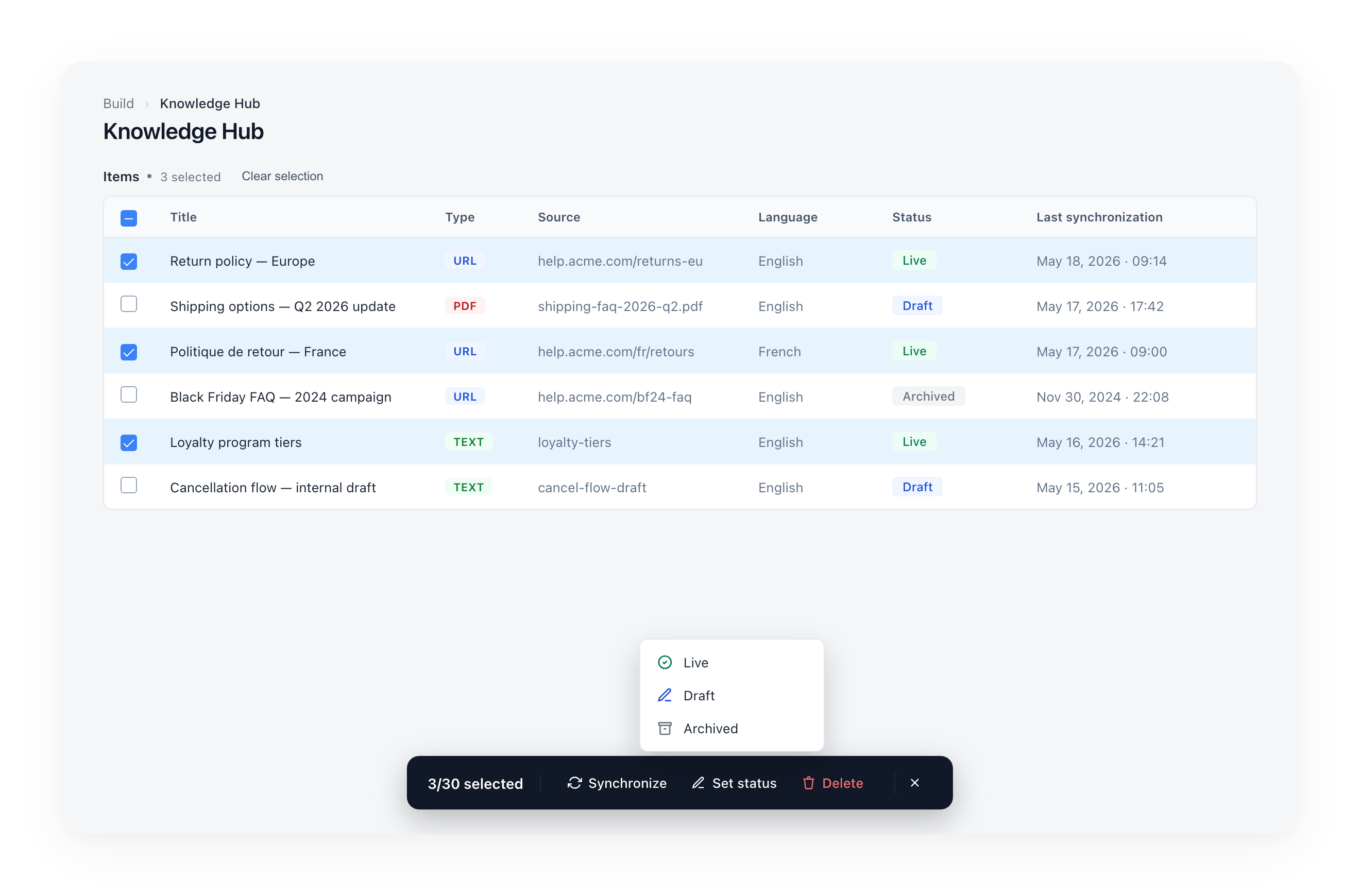Sort by Language column header
Screen dimensions: 1360x896
pyautogui.click(x=787, y=217)
